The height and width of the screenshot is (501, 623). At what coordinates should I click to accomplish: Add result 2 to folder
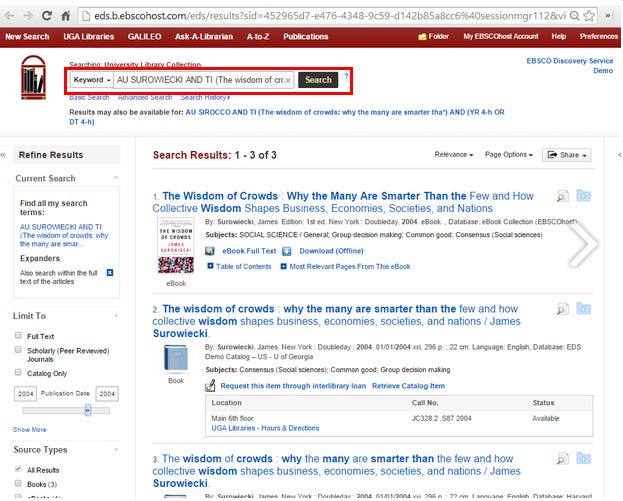[584, 308]
